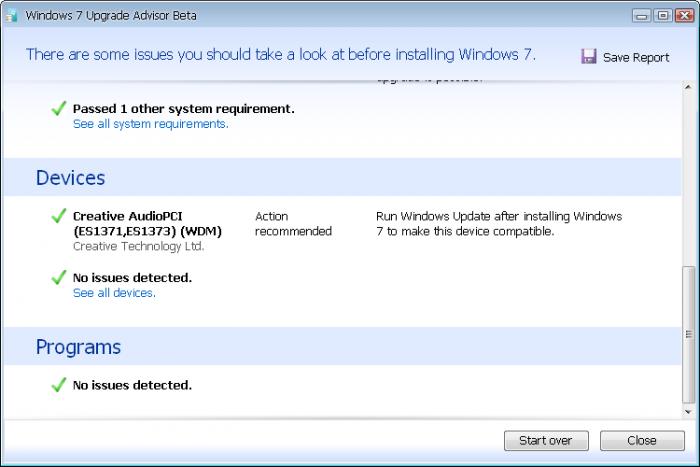Screen dimensions: 700x467
Task: Click the vertical scrollbar thumb
Action: pyautogui.click(x=688, y=335)
